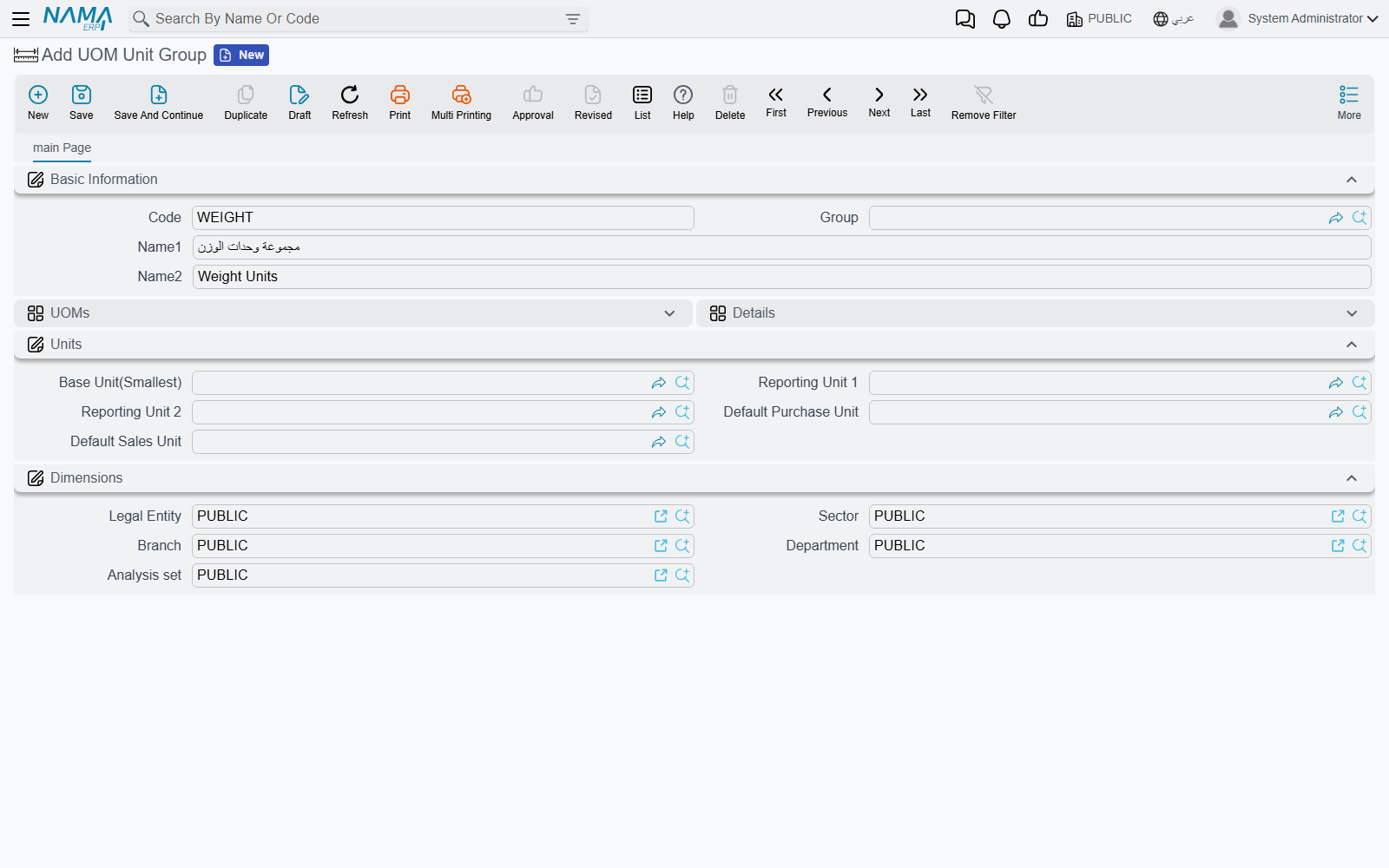
Task: Refresh the form
Action: pyautogui.click(x=350, y=102)
